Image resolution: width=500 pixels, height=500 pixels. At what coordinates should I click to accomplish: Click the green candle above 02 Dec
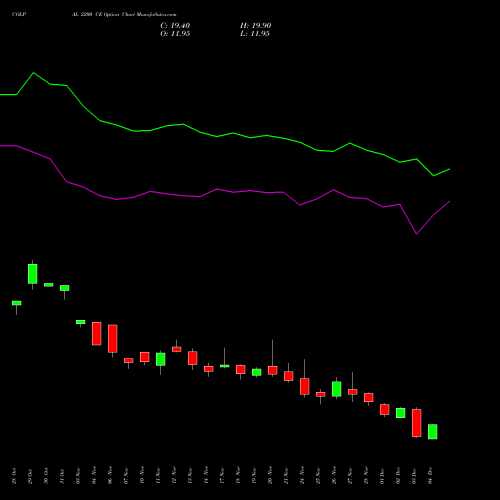pos(401,413)
